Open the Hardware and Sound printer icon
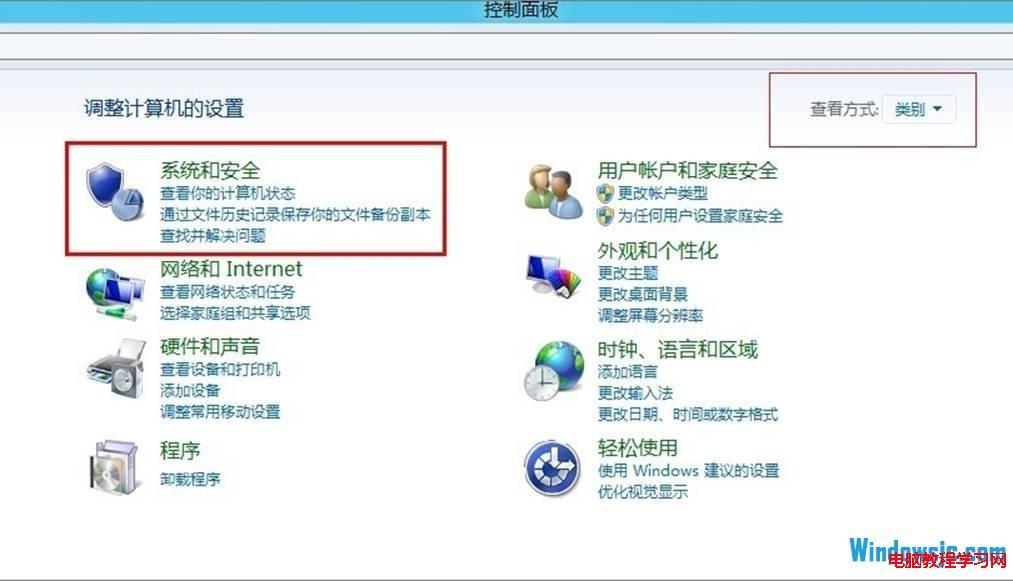Image resolution: width=1013 pixels, height=581 pixels. (x=116, y=368)
